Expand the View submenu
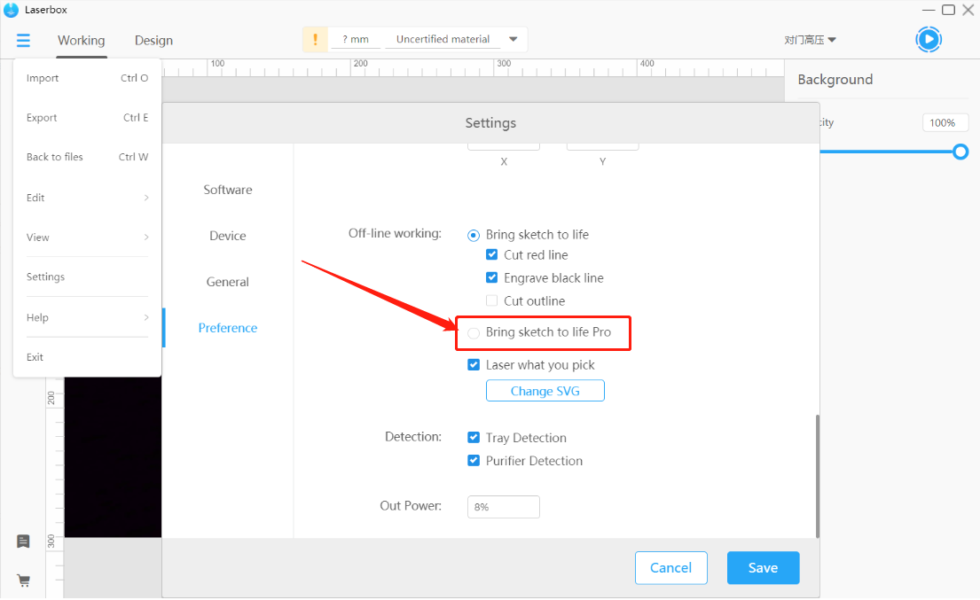 [87, 238]
